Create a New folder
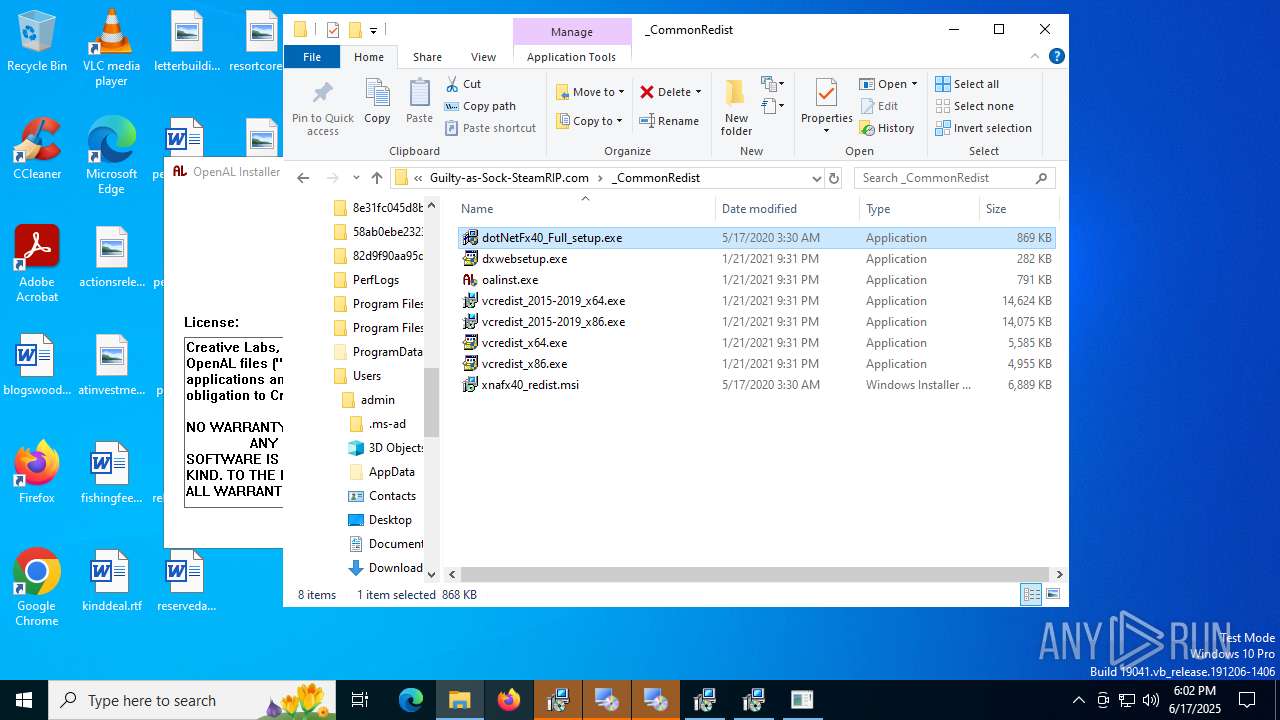 coord(736,108)
